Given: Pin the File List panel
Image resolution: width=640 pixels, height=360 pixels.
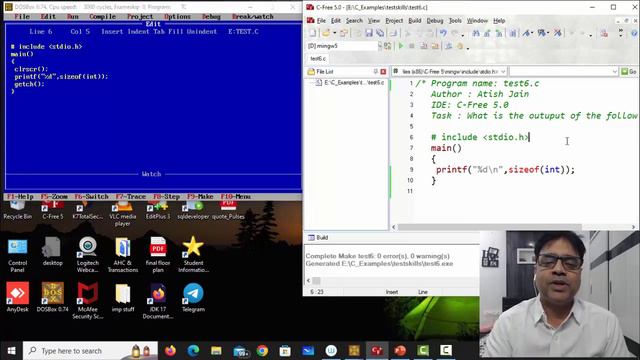Looking at the screenshot, I should click(376, 71).
